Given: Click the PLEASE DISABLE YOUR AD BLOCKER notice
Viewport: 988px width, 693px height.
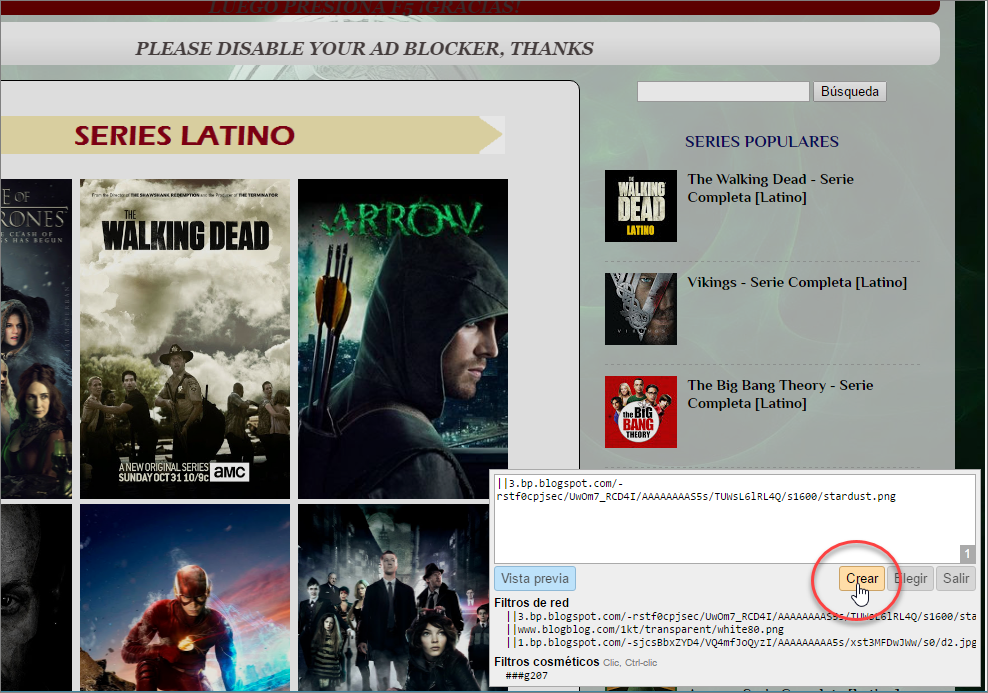Looking at the screenshot, I should pos(364,49).
